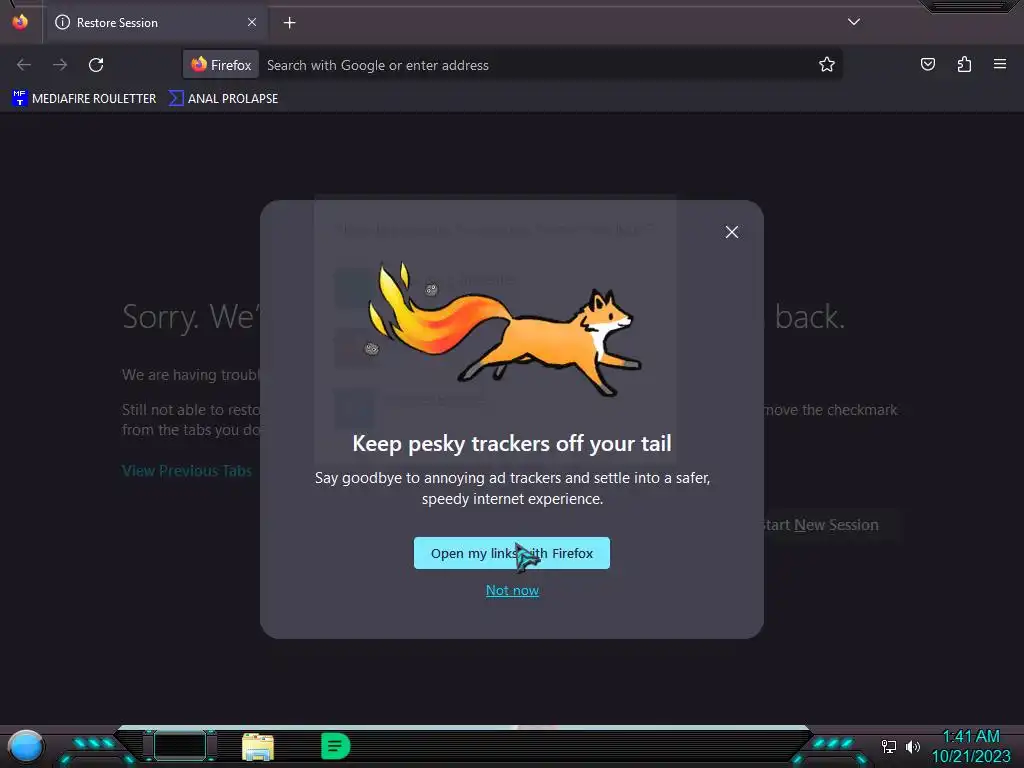Select the active window taskbar button

pyautogui.click(x=180, y=745)
